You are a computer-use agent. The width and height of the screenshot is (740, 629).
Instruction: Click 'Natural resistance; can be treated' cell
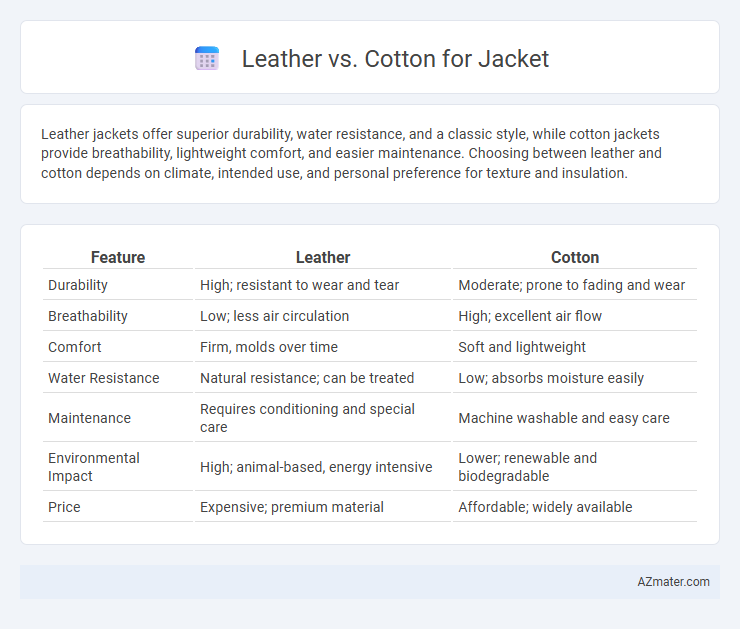[x=307, y=378]
